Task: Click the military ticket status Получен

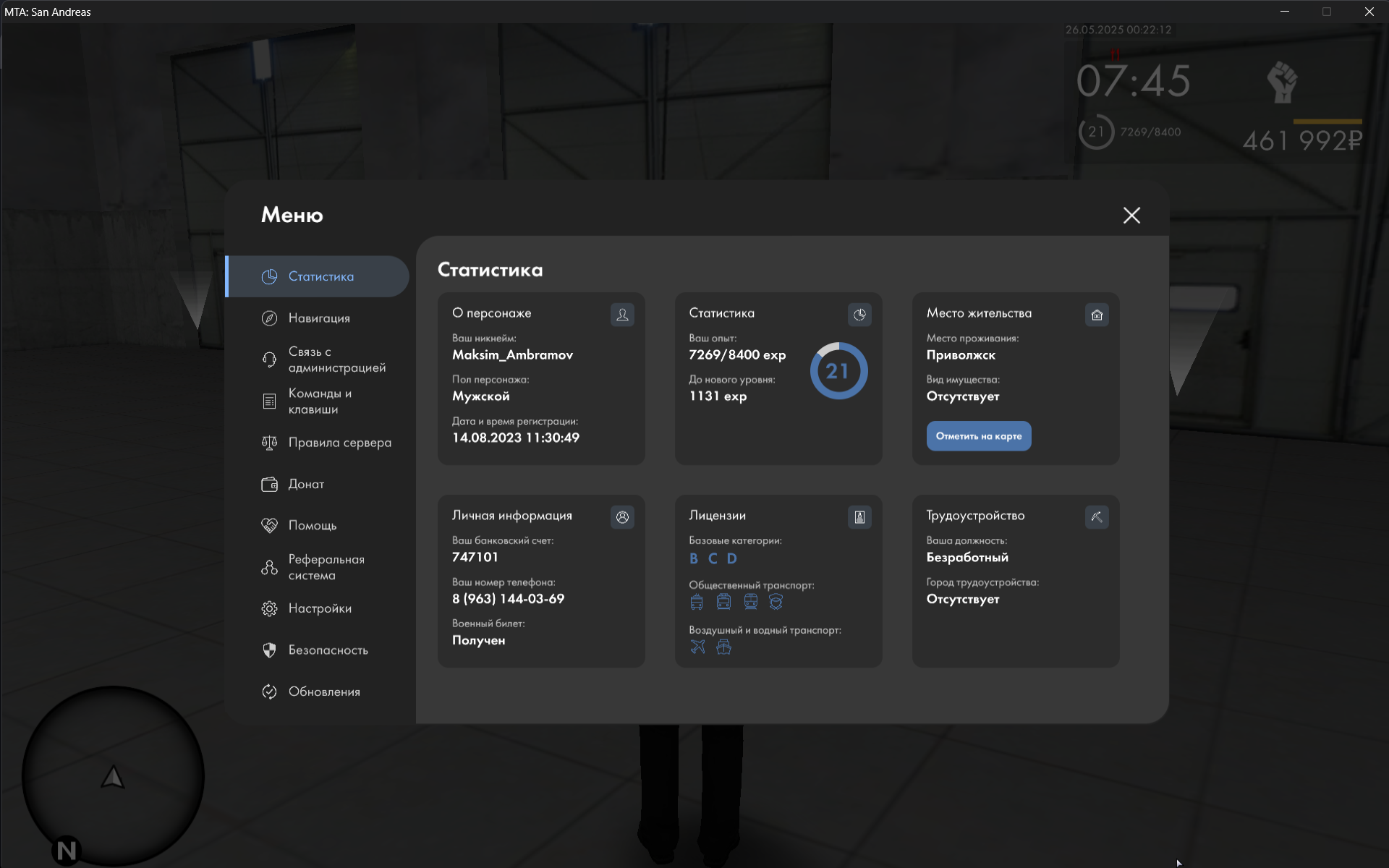Action: click(x=478, y=641)
